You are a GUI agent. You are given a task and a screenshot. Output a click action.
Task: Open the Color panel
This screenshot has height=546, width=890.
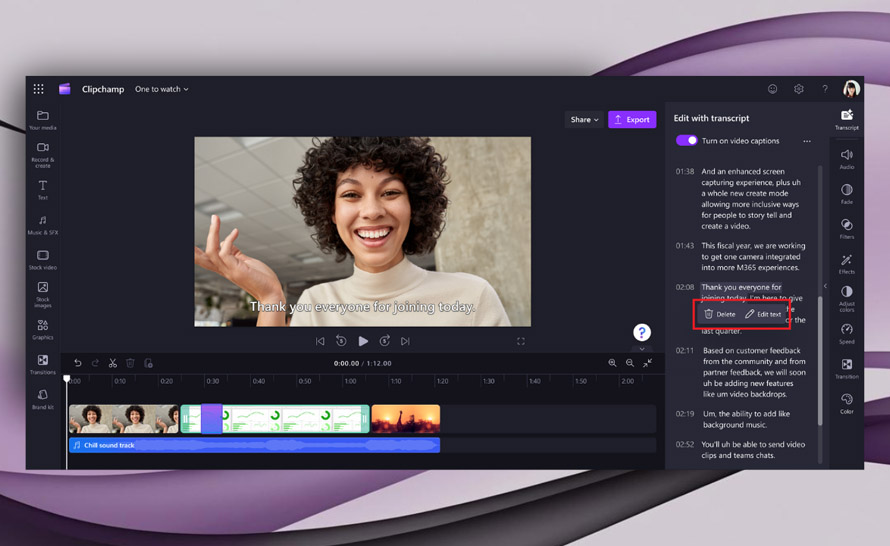coord(846,404)
